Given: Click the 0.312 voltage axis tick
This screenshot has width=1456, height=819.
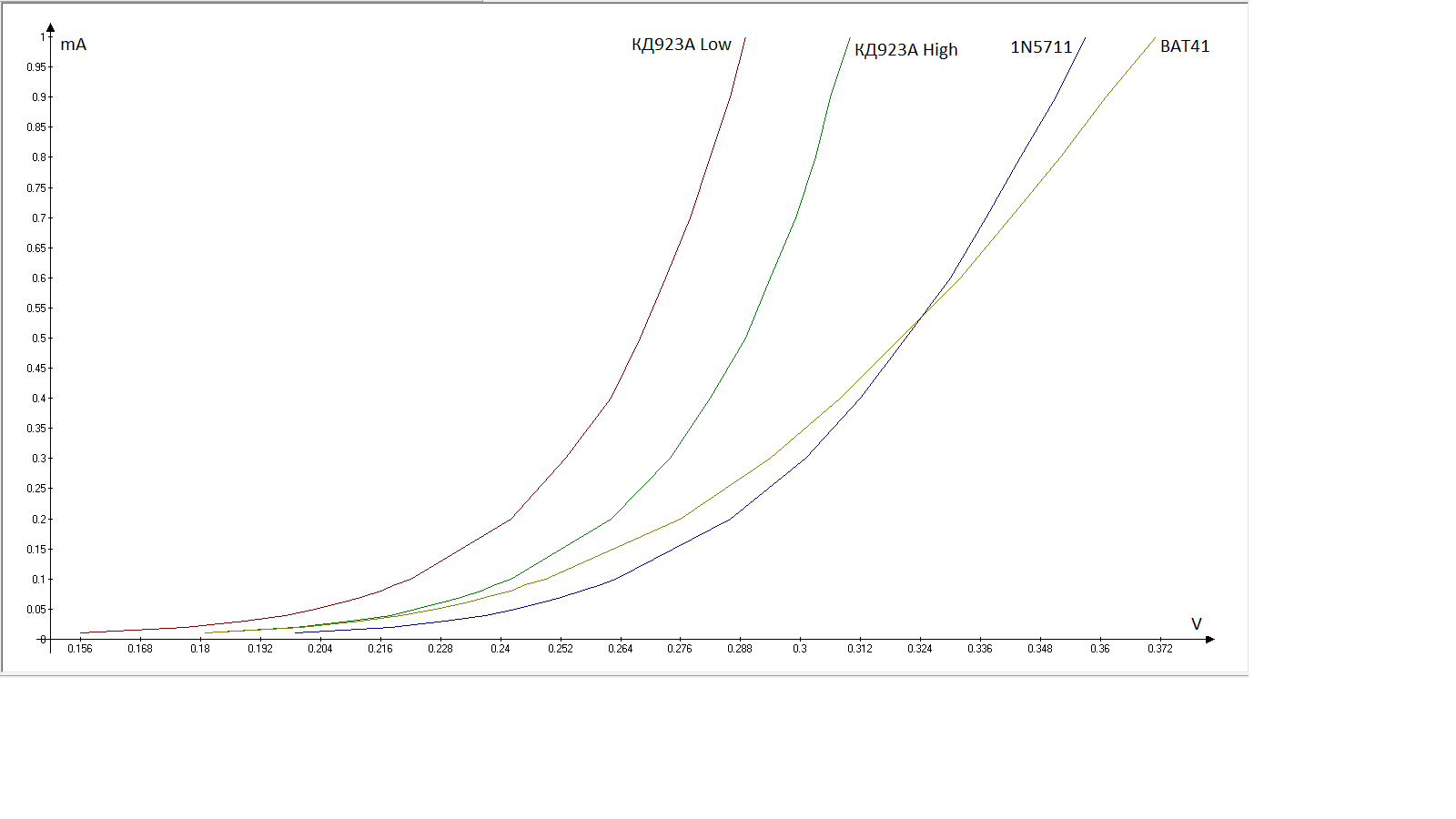Looking at the screenshot, I should click(860, 649).
